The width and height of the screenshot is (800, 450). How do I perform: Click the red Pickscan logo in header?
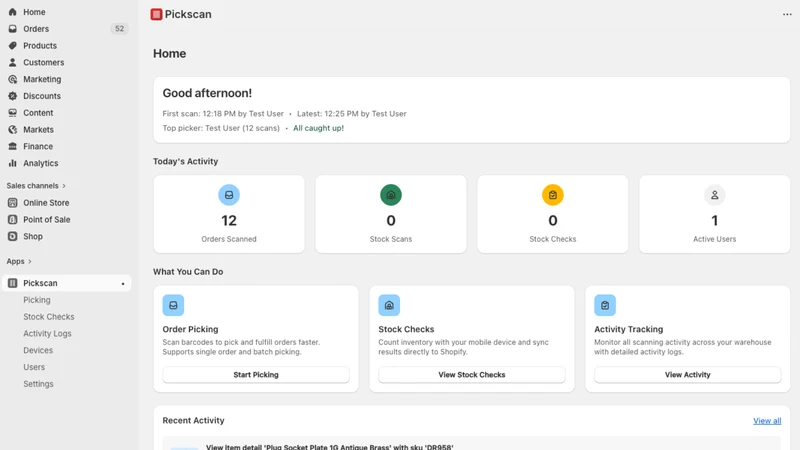156,14
